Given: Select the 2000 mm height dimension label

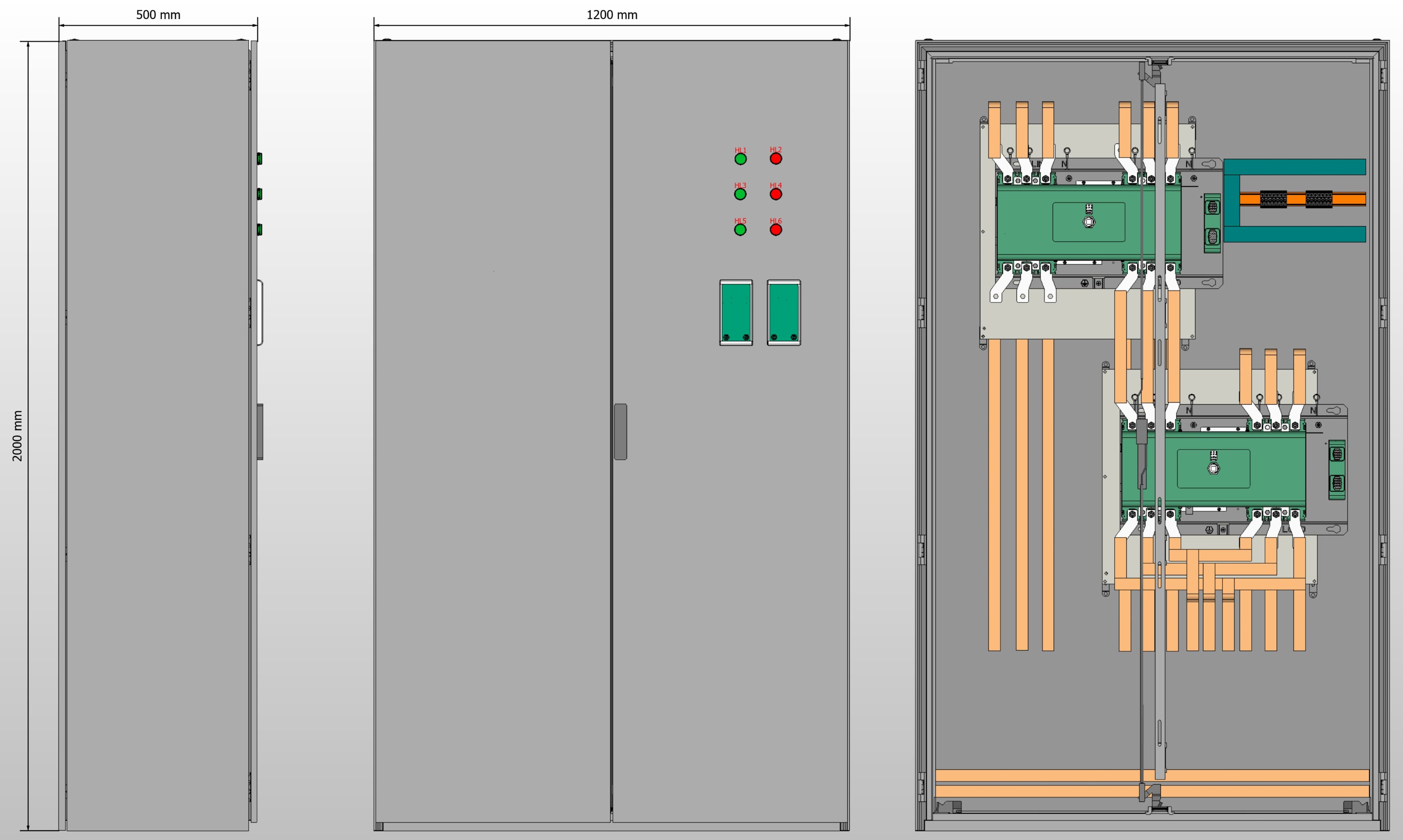Looking at the screenshot, I should (x=17, y=435).
